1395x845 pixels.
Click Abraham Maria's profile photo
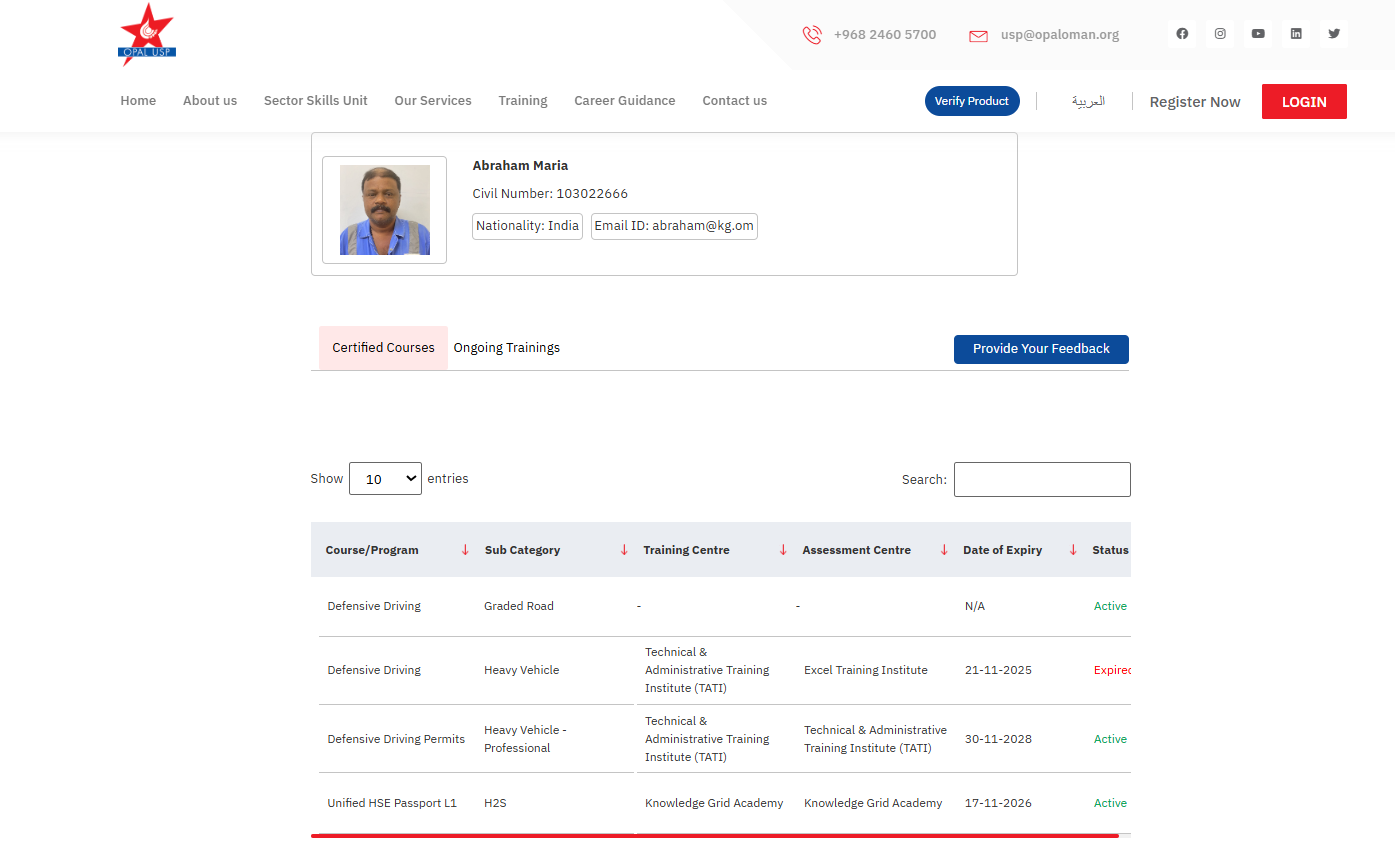click(x=385, y=210)
